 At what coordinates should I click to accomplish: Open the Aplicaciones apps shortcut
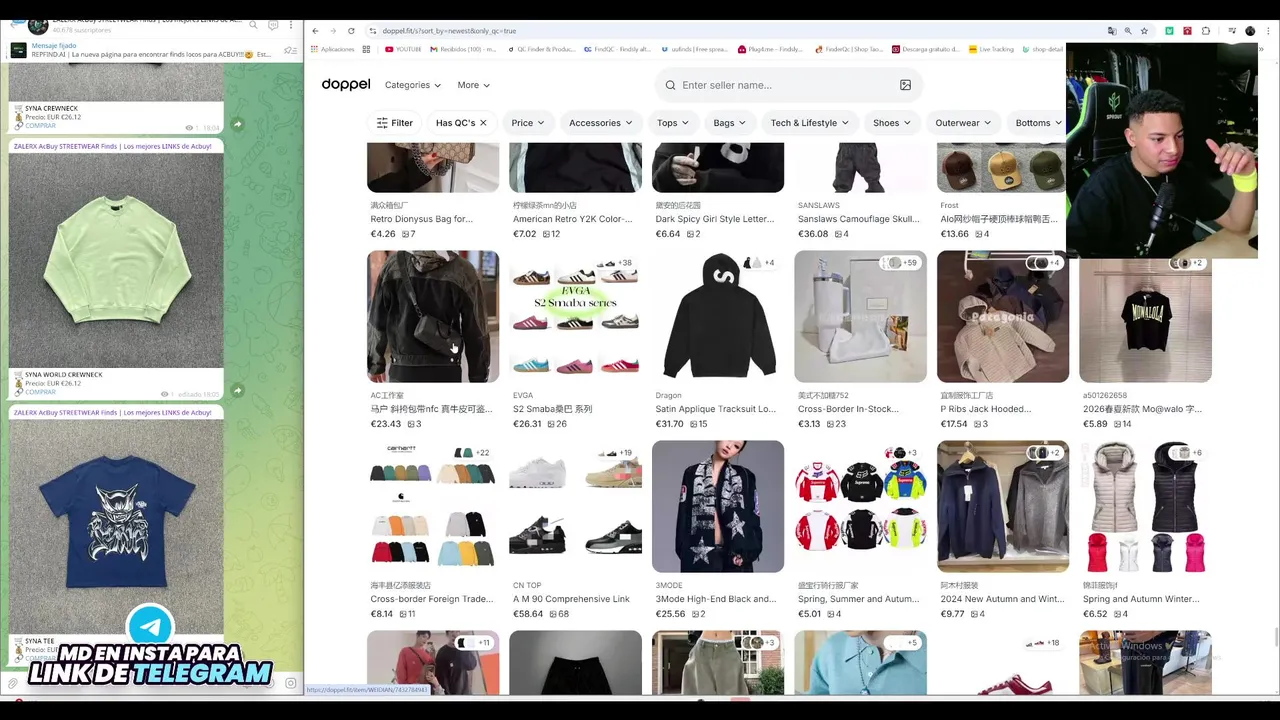(332, 49)
